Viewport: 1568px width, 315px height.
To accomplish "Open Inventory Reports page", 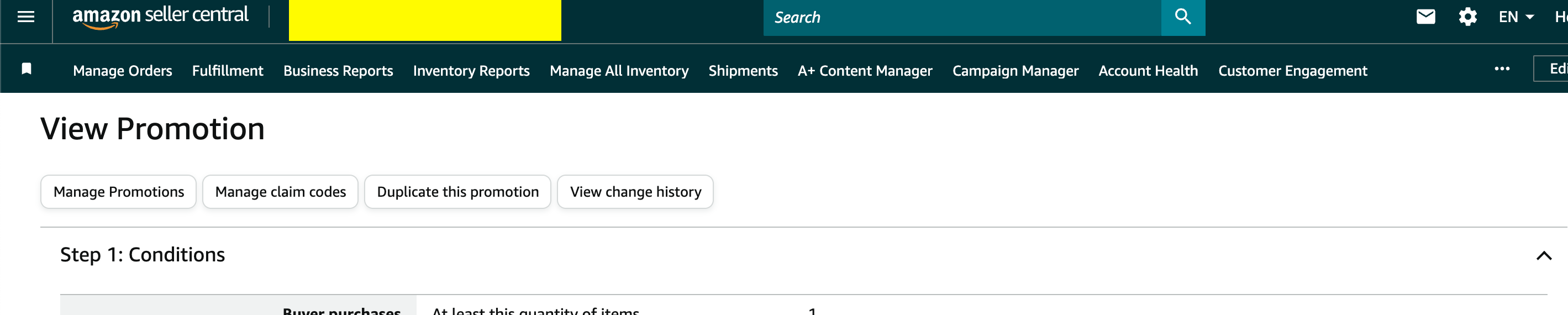I will tap(471, 71).
